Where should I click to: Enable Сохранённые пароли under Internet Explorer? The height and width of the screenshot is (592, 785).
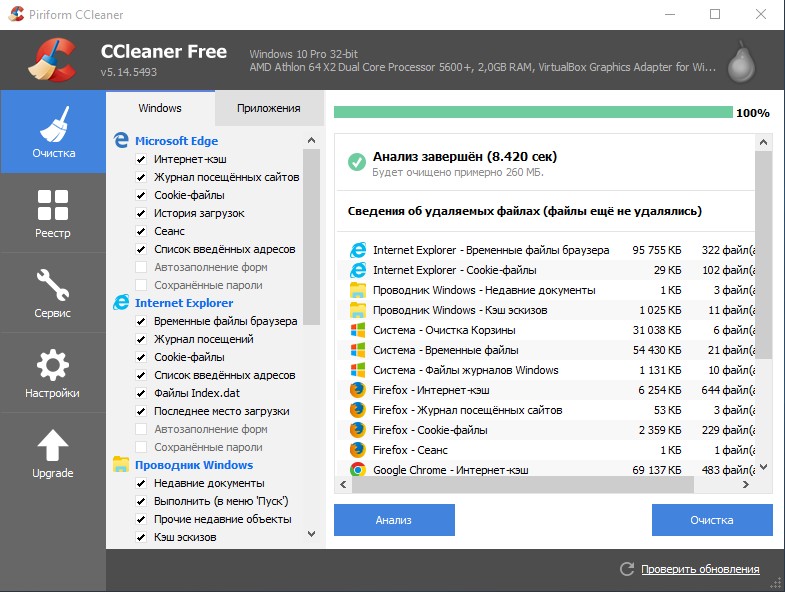[x=141, y=447]
